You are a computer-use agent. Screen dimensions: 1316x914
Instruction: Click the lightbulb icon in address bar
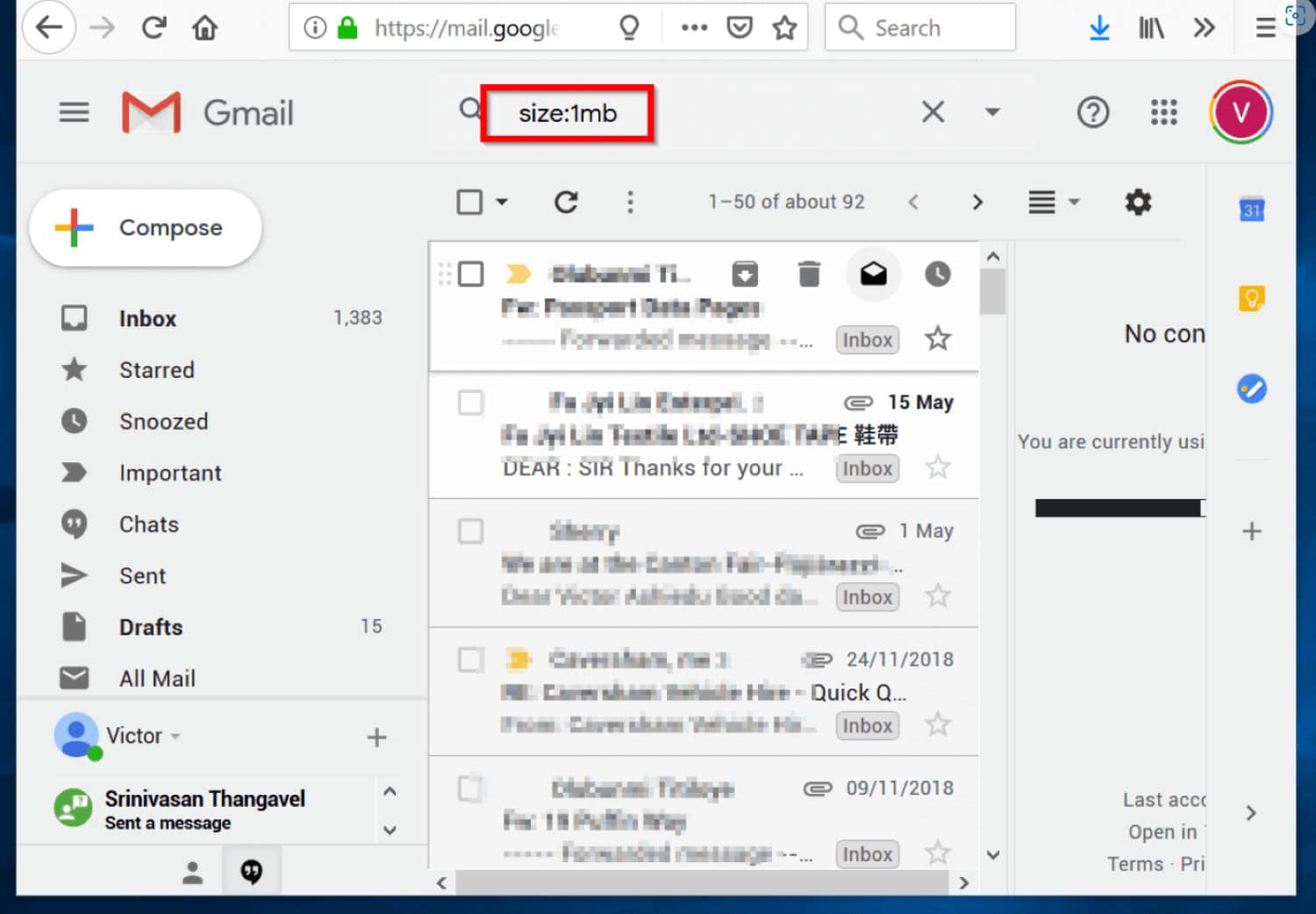[x=629, y=28]
